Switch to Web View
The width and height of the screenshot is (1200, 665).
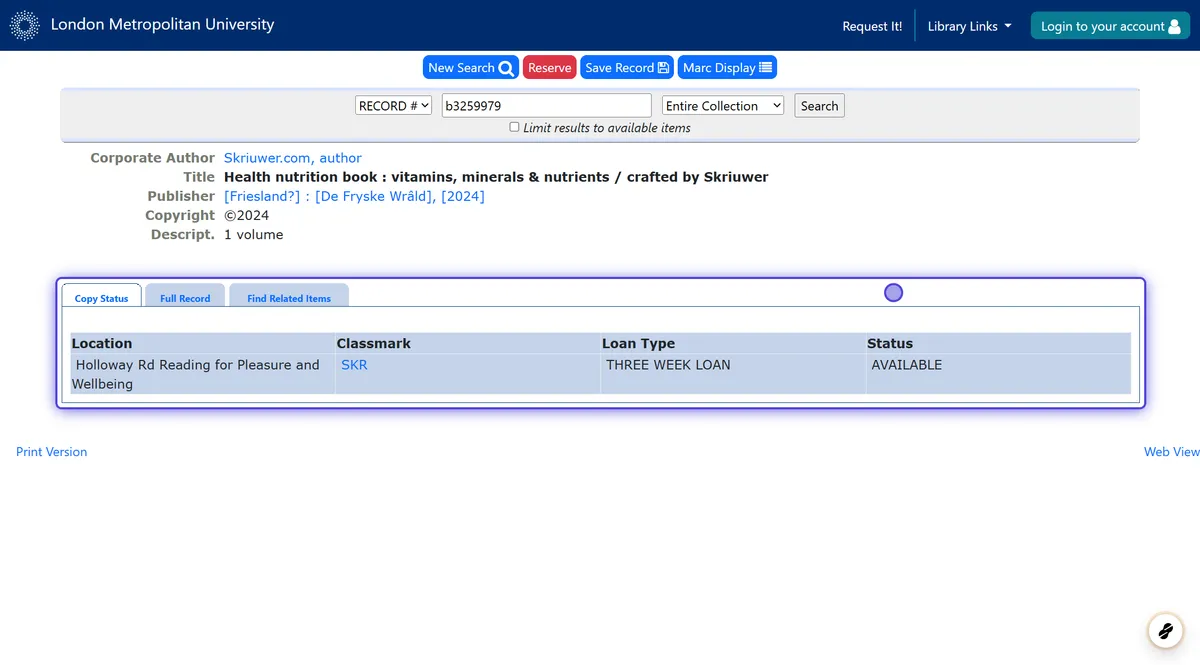click(x=1171, y=452)
